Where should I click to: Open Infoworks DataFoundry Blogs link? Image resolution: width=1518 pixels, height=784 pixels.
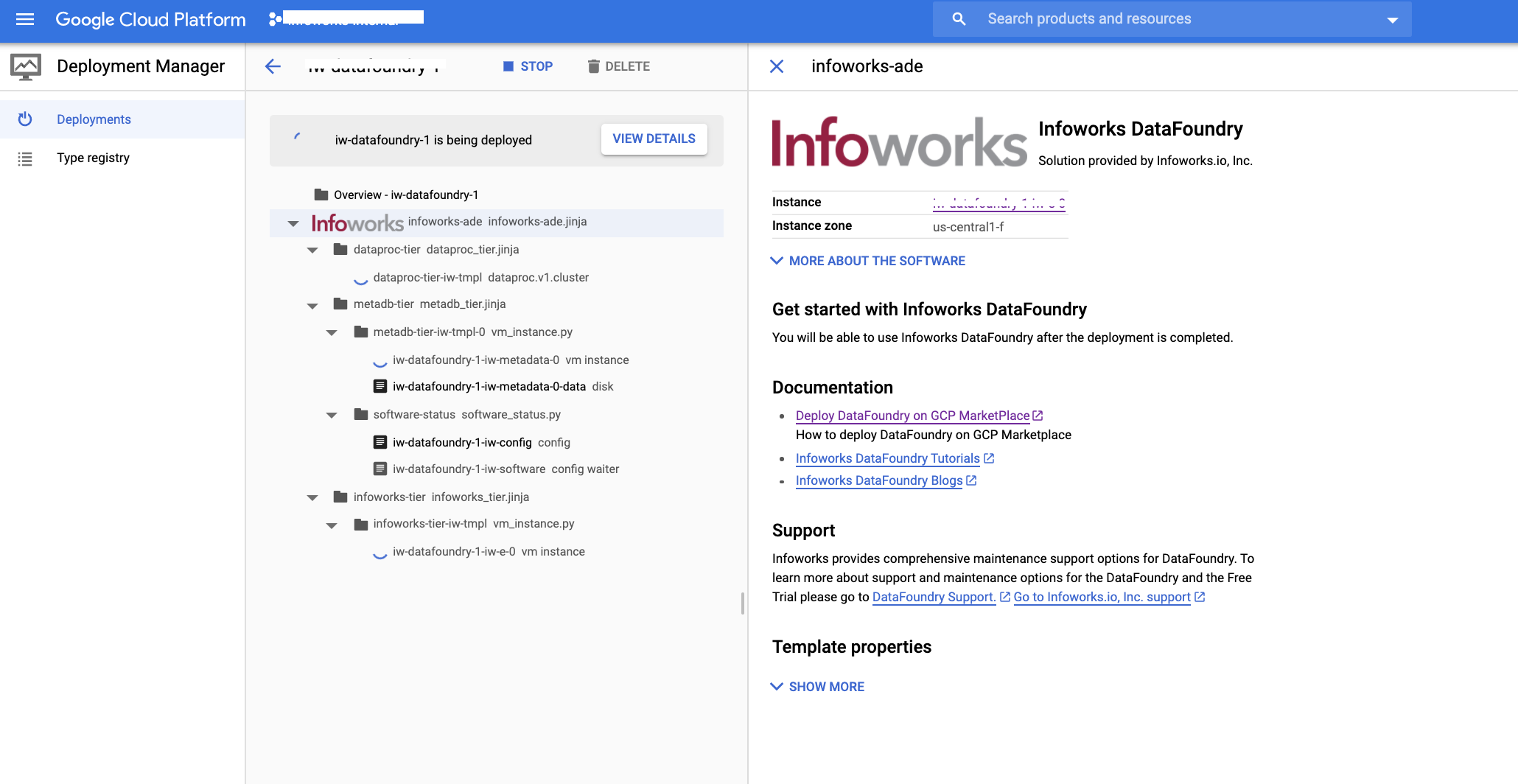pos(879,480)
